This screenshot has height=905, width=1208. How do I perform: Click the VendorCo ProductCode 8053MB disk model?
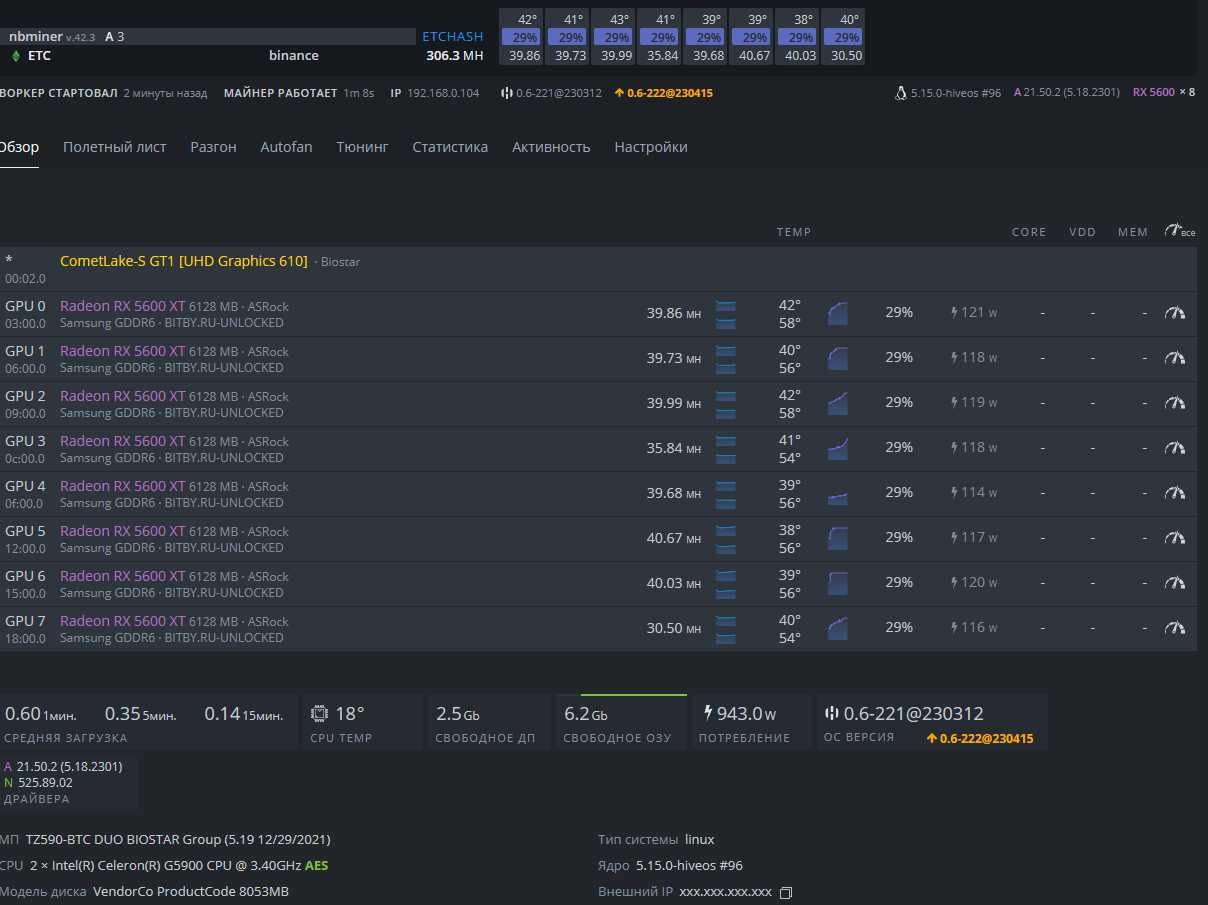coord(191,891)
